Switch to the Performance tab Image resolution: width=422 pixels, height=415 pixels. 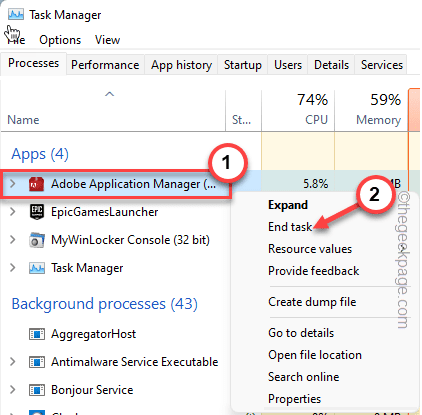pos(105,65)
